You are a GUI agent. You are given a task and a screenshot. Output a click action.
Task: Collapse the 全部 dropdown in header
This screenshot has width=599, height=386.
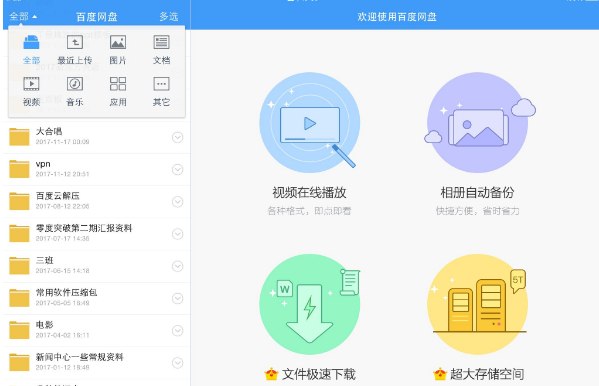23,16
